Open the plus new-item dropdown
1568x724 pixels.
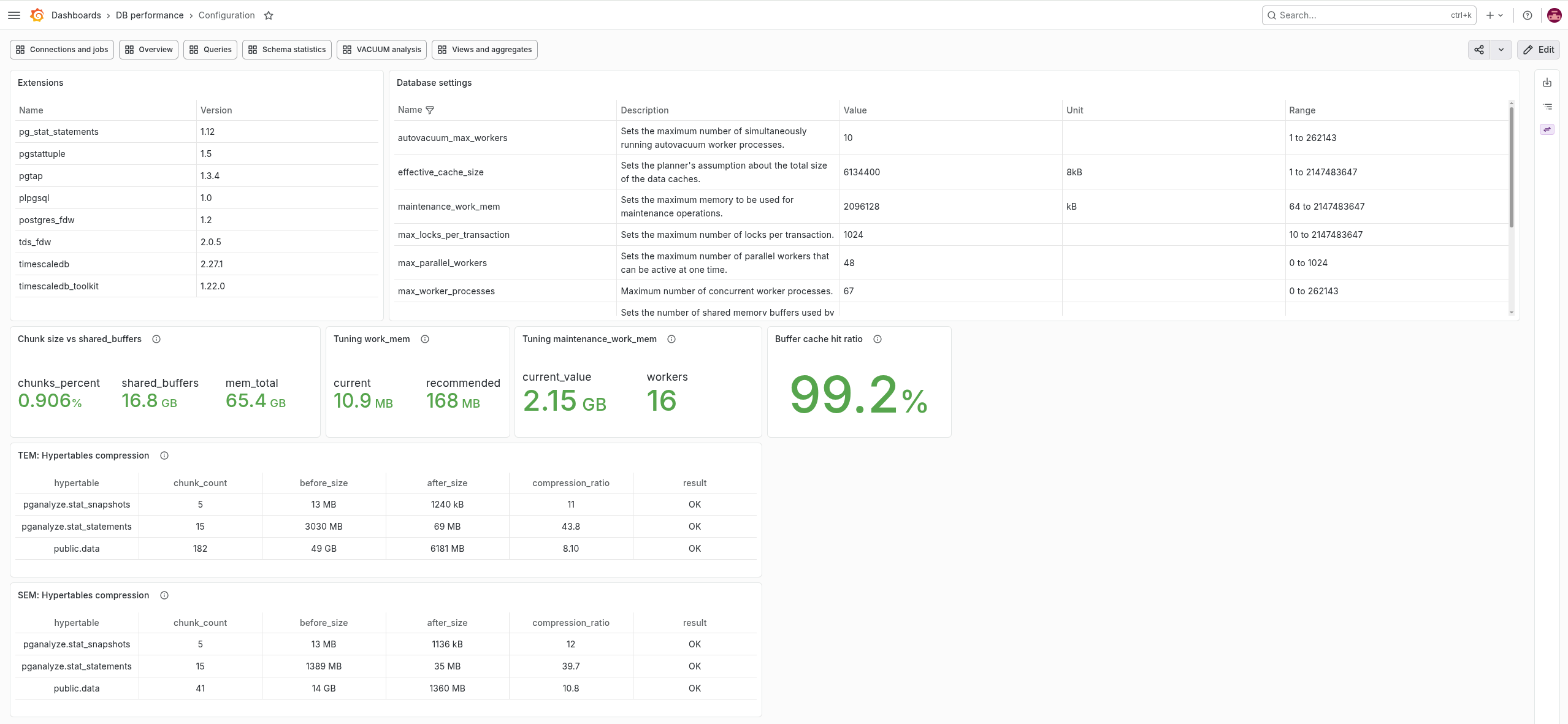click(1494, 15)
